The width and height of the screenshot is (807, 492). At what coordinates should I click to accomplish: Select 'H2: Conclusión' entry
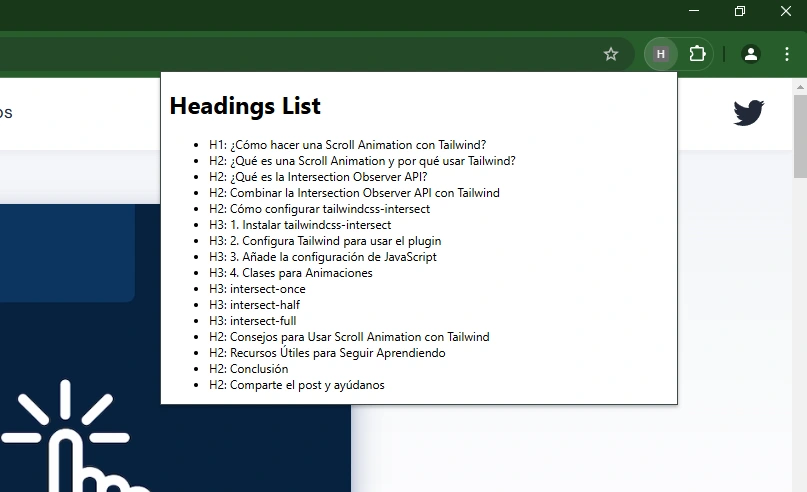(249, 369)
